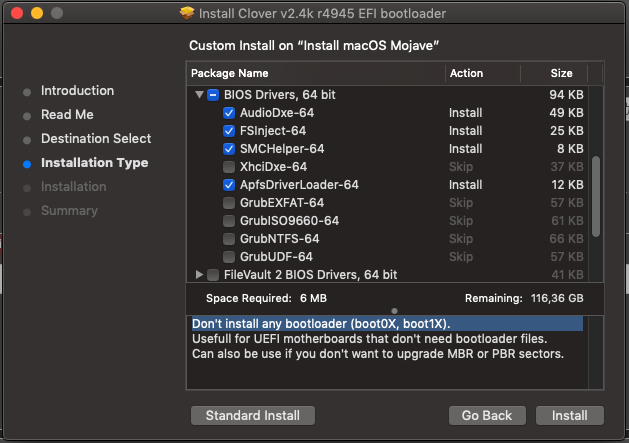Enable the GrubNTFS-64 checkbox
Image resolution: width=629 pixels, height=443 pixels.
[229, 239]
